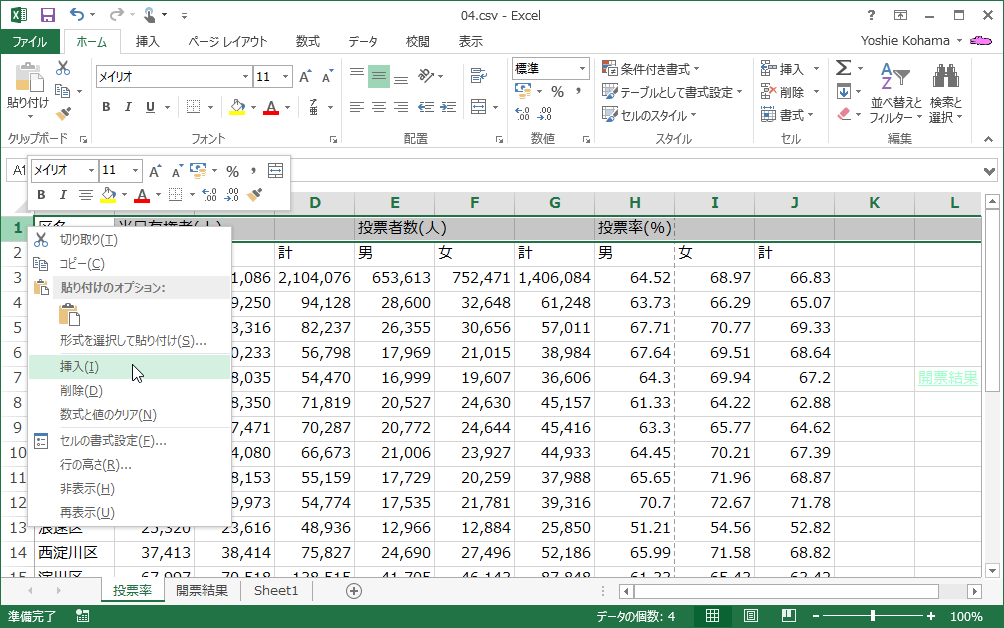Align text left in ribbon
The height and width of the screenshot is (628, 1004).
point(357,107)
